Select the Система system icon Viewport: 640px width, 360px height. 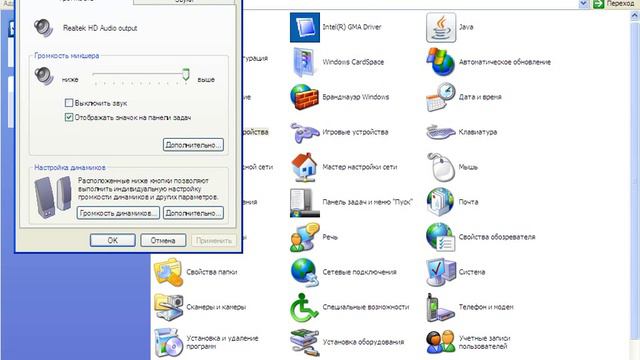point(440,272)
